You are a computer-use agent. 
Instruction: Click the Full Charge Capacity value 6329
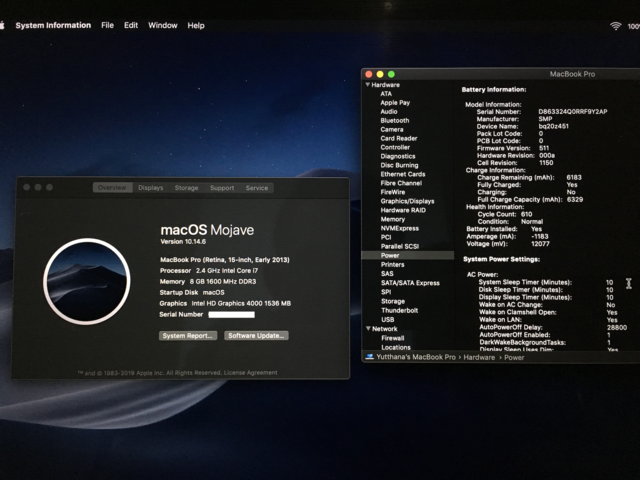coord(575,200)
